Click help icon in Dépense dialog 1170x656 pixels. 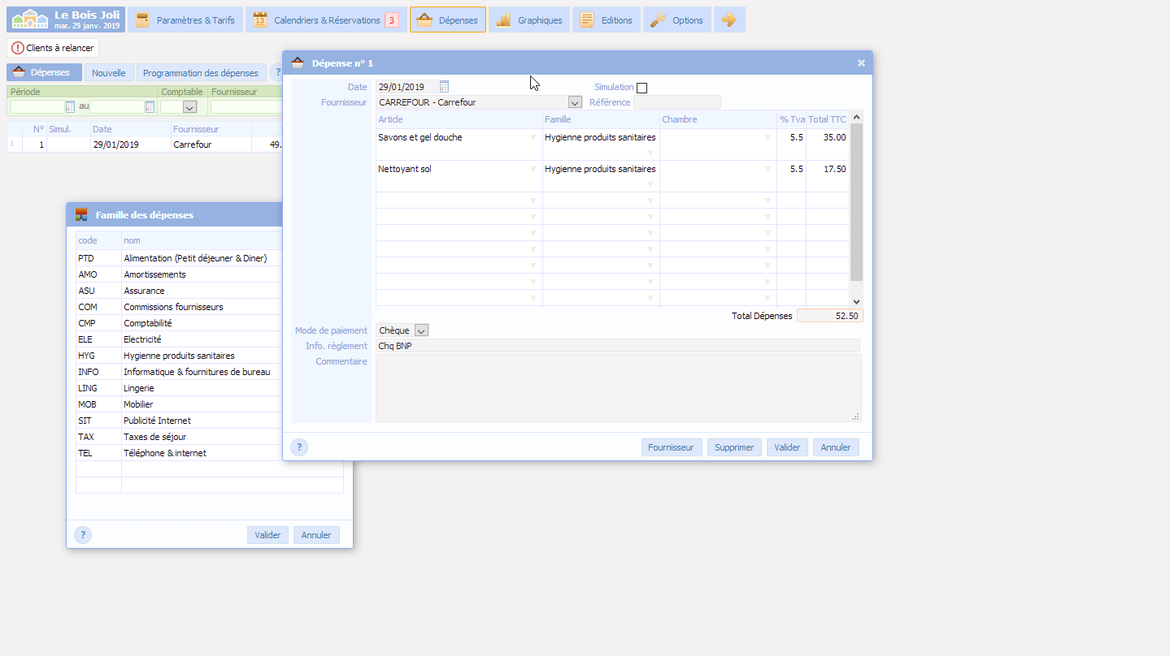[299, 447]
